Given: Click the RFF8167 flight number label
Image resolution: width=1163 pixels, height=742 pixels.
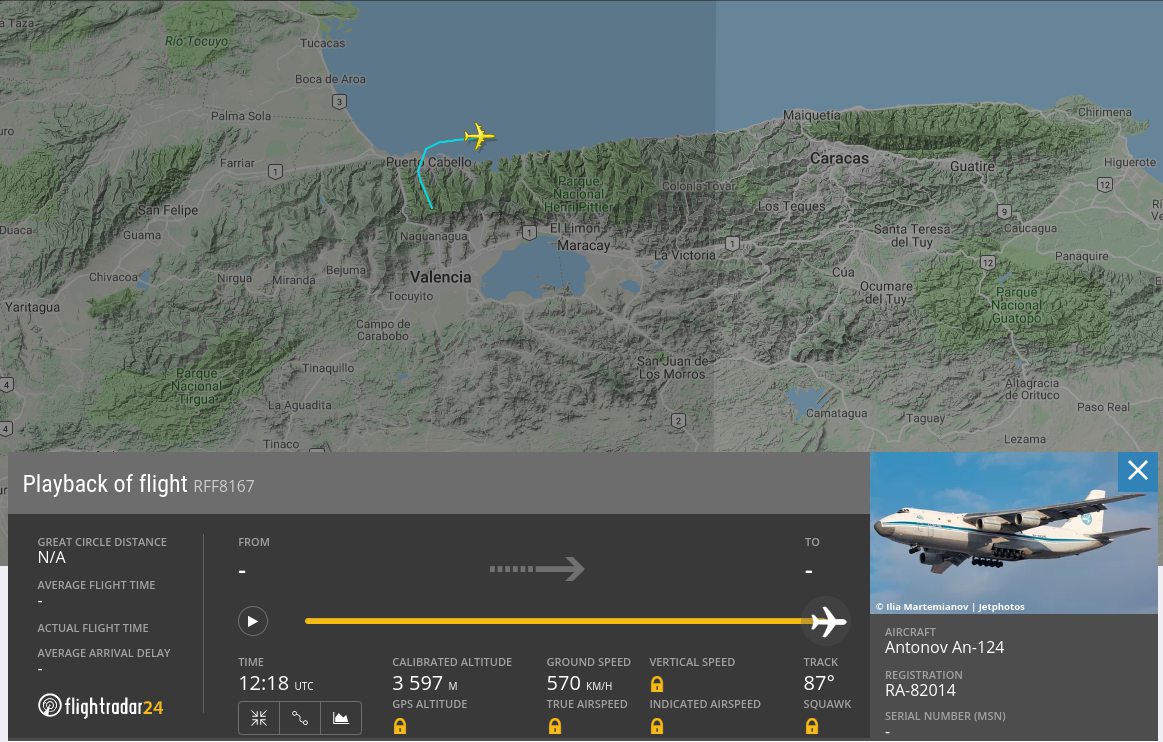Looking at the screenshot, I should (x=224, y=486).
